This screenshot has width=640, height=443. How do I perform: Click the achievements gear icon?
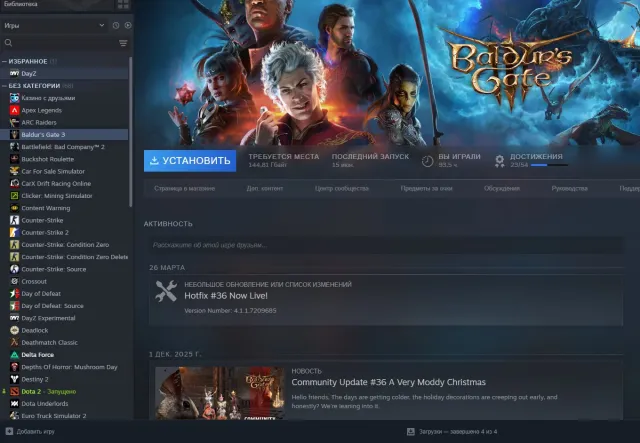click(x=499, y=161)
